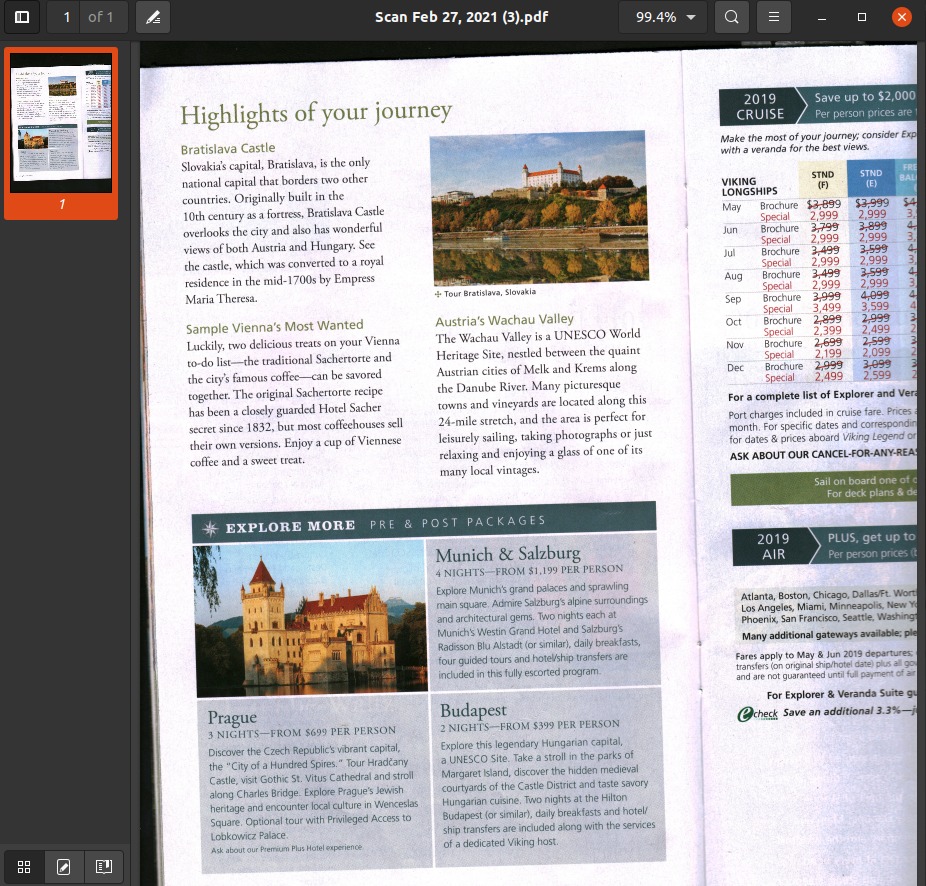
Task: Minimize the document viewer window
Action: pos(821,17)
